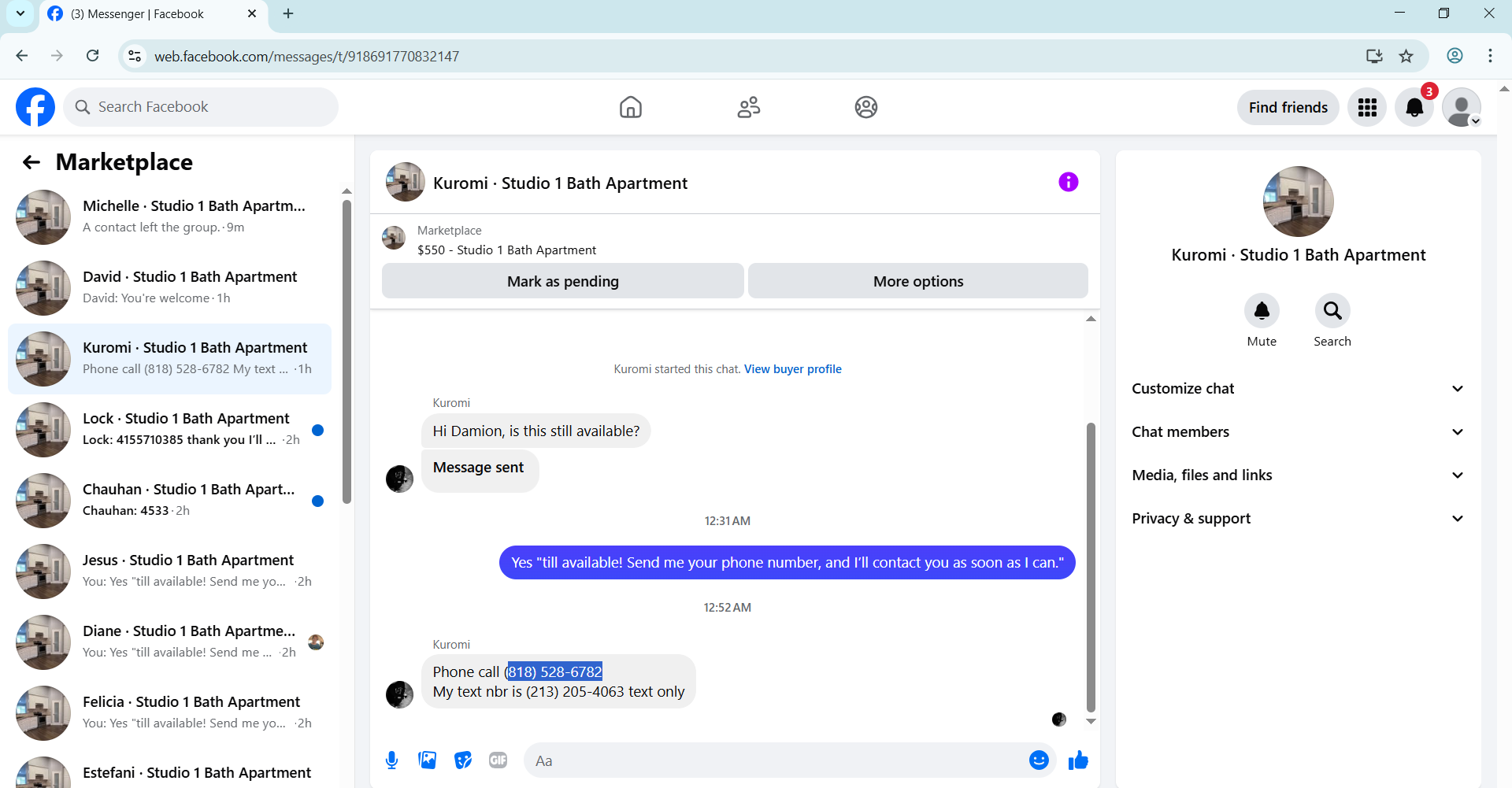This screenshot has width=1512, height=788.
Task: Select the Messenger | Facebook tab
Action: (x=154, y=14)
